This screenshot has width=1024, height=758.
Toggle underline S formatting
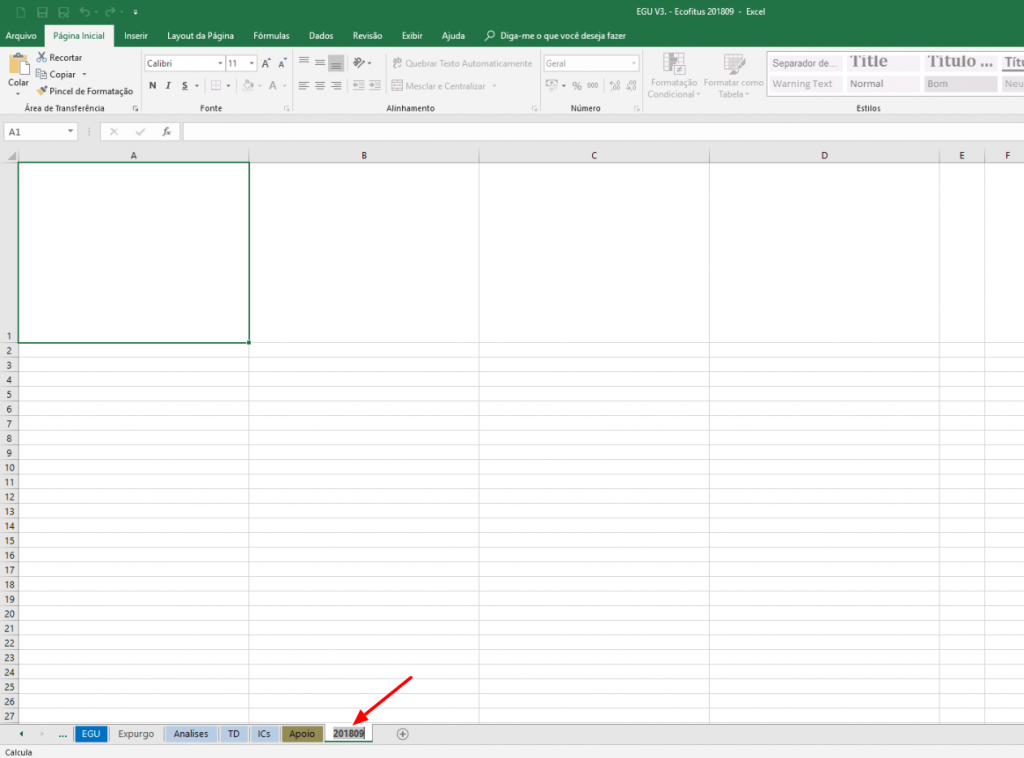click(x=185, y=86)
